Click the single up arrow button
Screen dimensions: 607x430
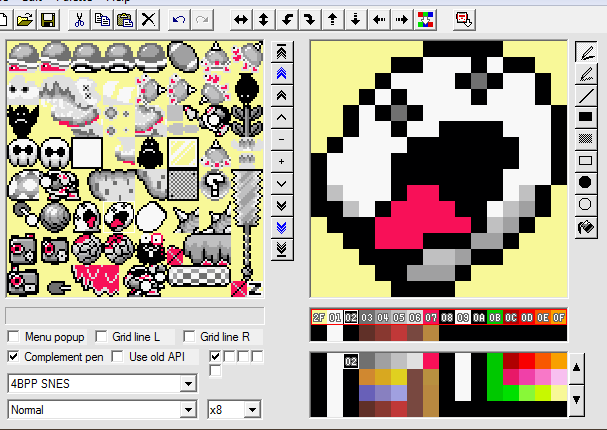282,117
